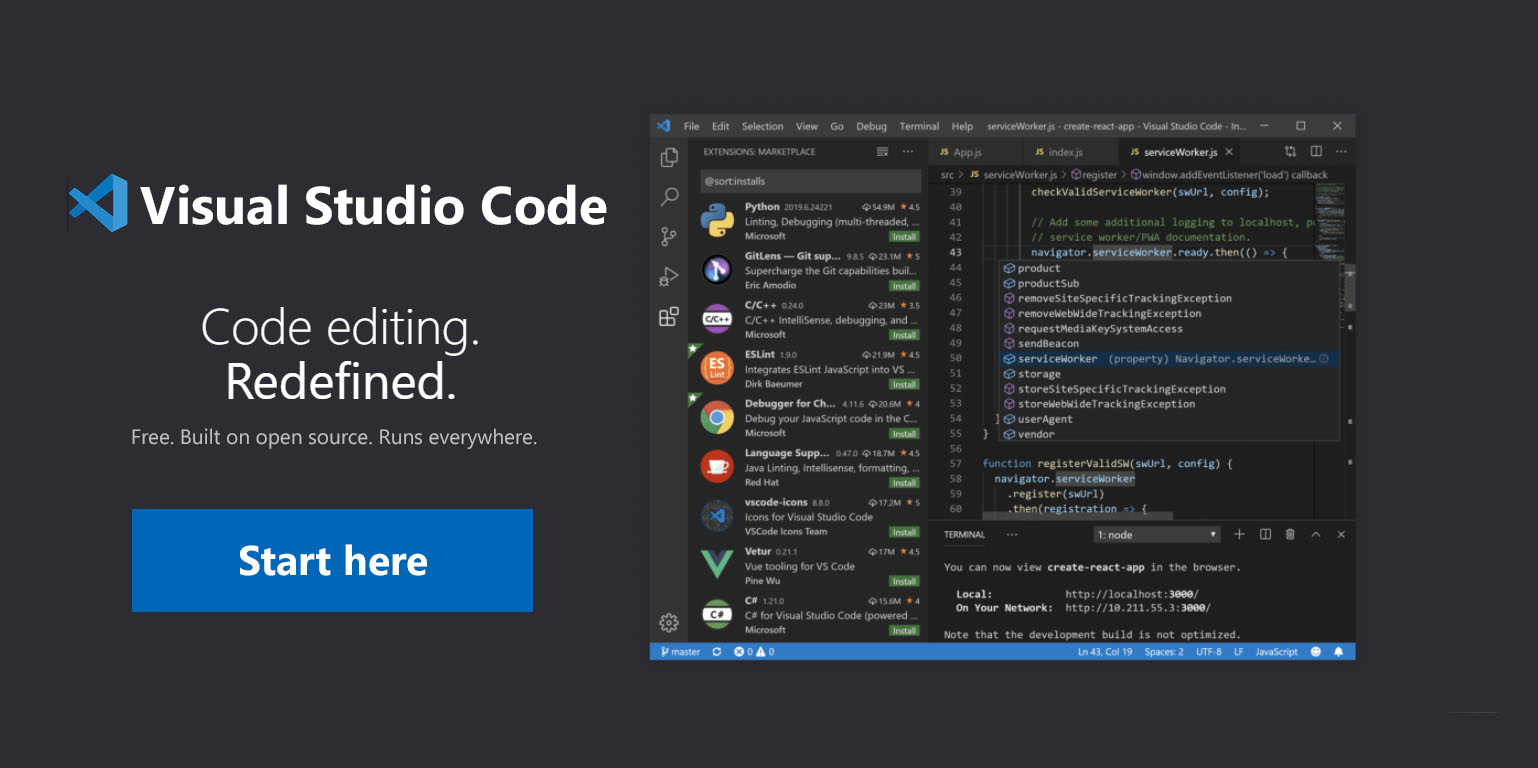Open the 1: node terminal selector dropdown
This screenshot has width=1538, height=768.
1157,533
